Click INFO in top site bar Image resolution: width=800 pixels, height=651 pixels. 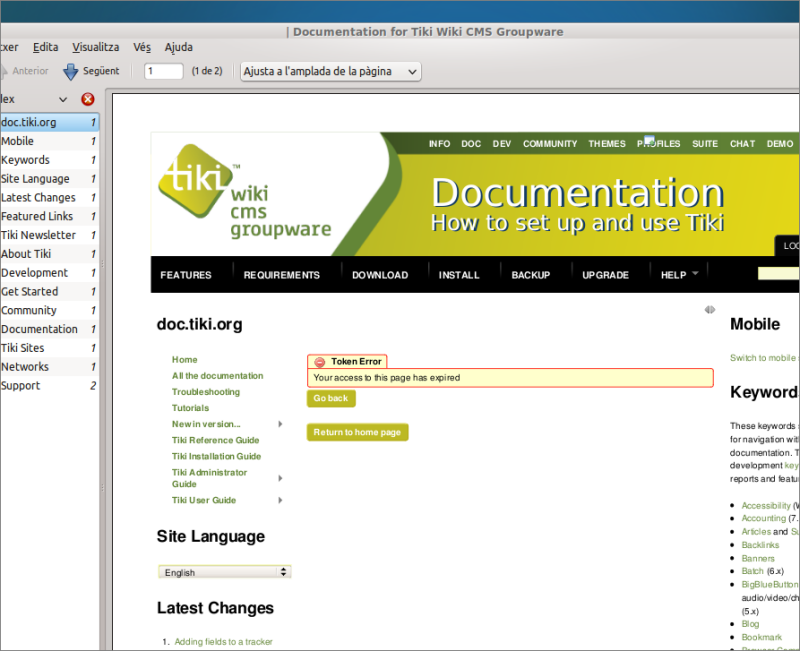[x=439, y=144]
